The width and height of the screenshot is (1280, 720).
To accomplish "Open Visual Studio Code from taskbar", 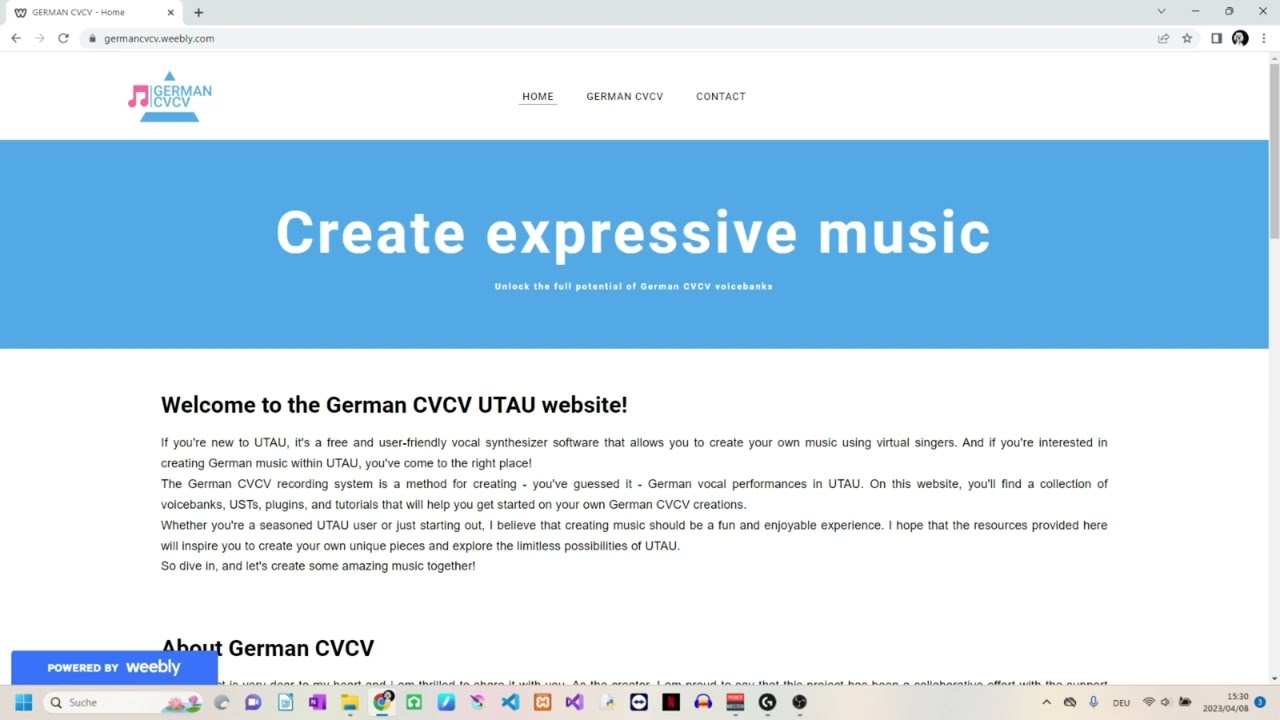I will tap(510, 702).
